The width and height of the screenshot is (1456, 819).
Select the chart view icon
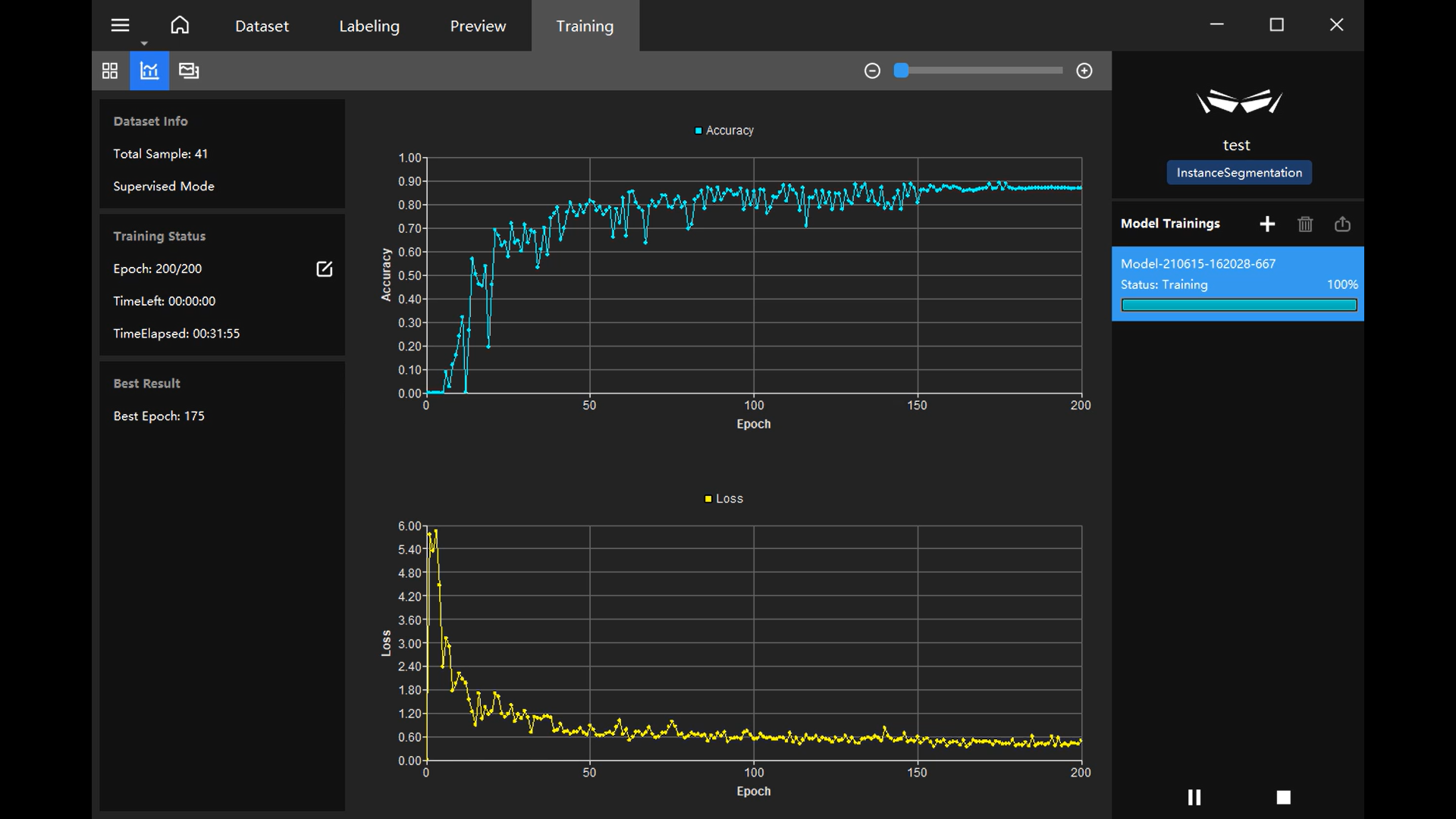click(x=149, y=71)
